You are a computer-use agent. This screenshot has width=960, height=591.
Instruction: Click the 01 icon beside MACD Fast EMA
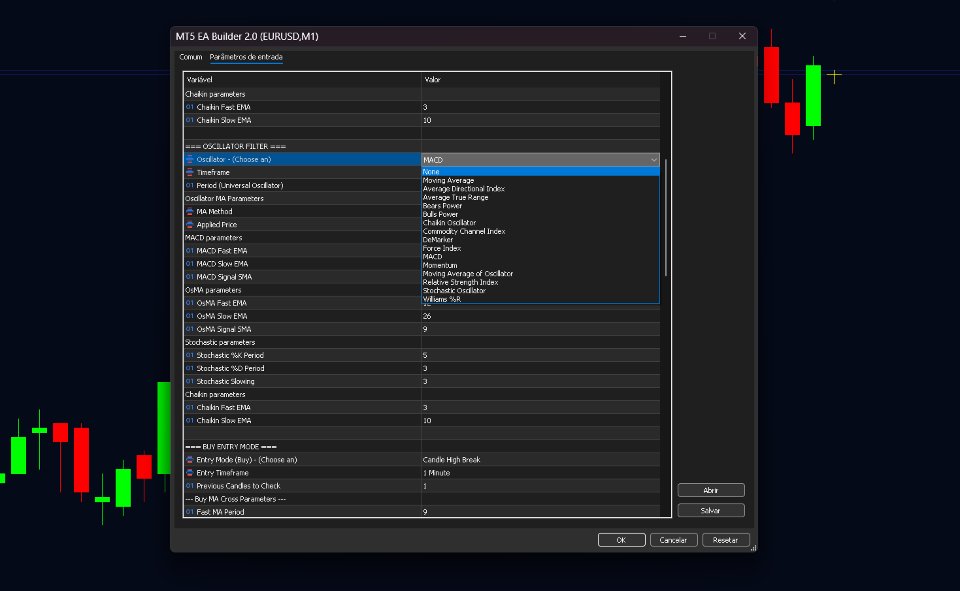pyautogui.click(x=190, y=251)
